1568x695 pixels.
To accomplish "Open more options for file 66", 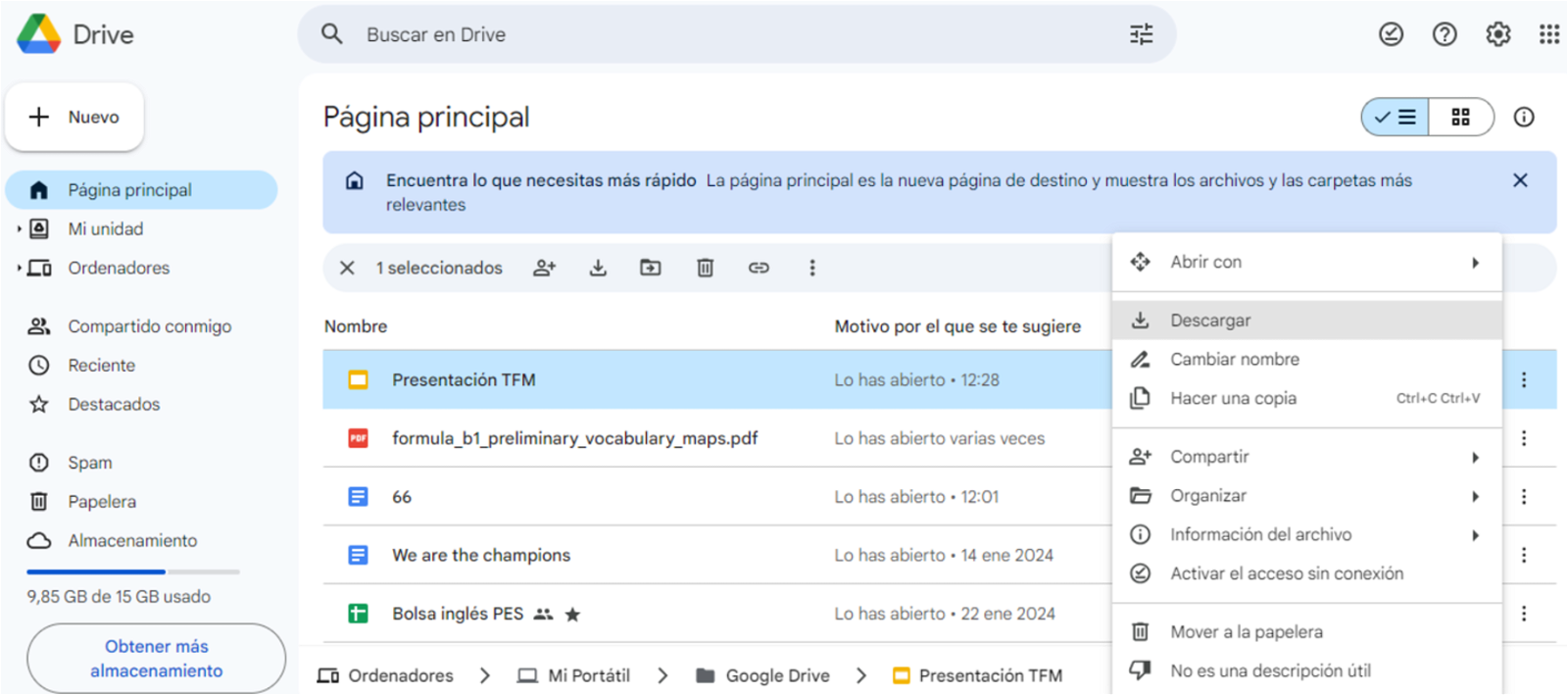I will point(1524,497).
